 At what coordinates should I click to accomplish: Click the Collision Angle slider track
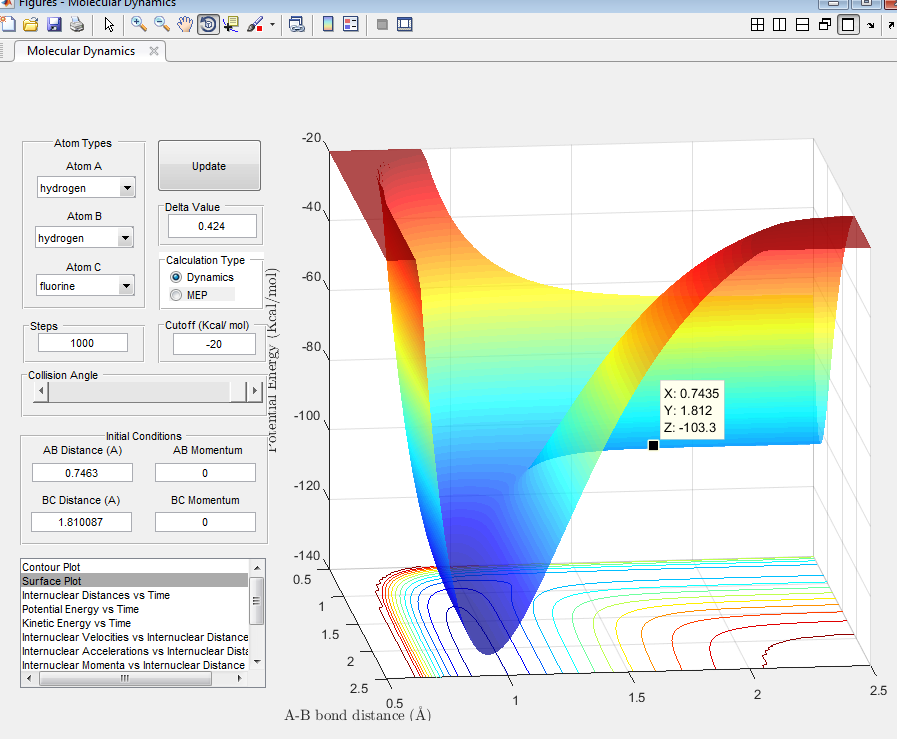140,392
